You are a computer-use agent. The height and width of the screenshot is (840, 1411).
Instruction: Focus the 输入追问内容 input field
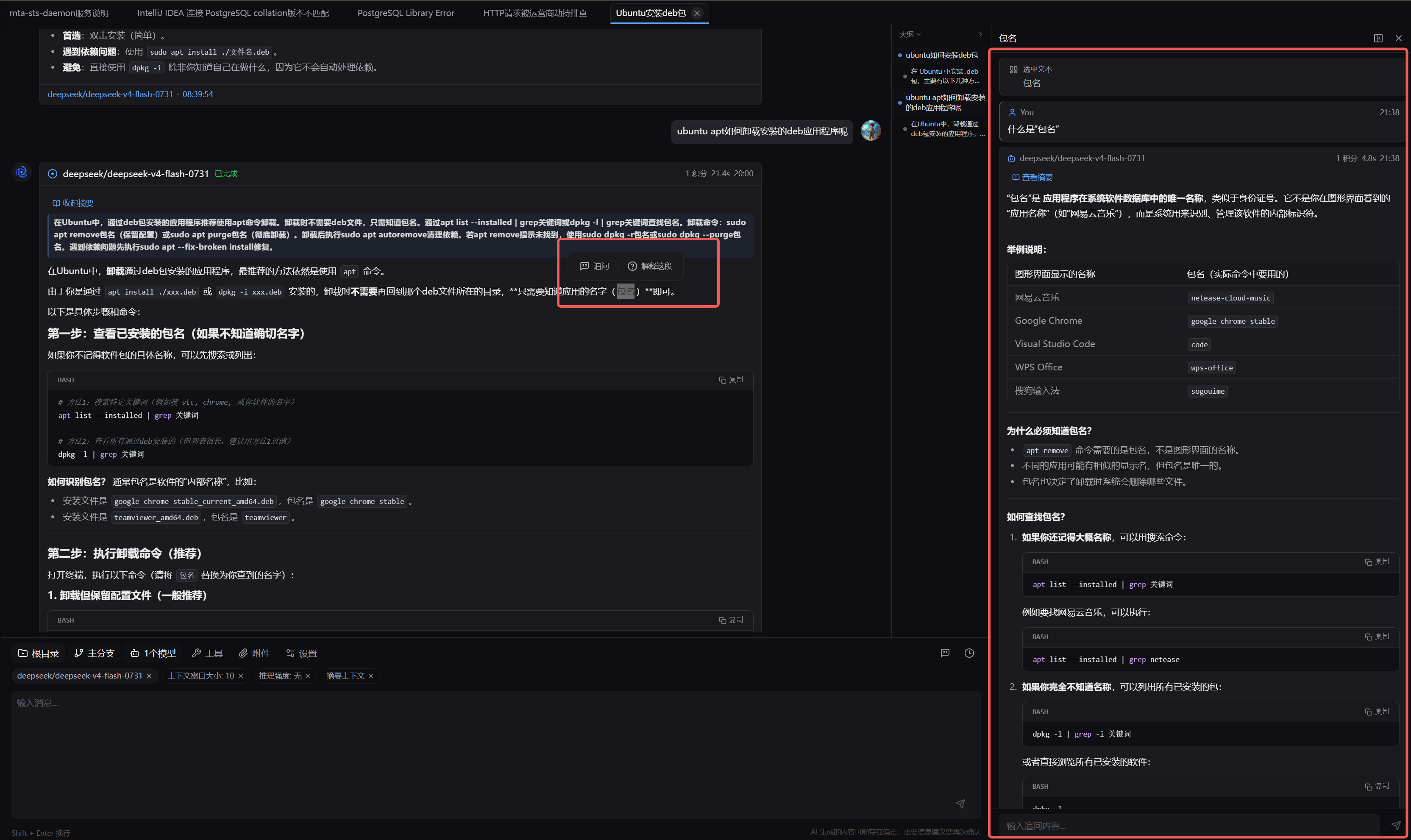tap(1188, 825)
